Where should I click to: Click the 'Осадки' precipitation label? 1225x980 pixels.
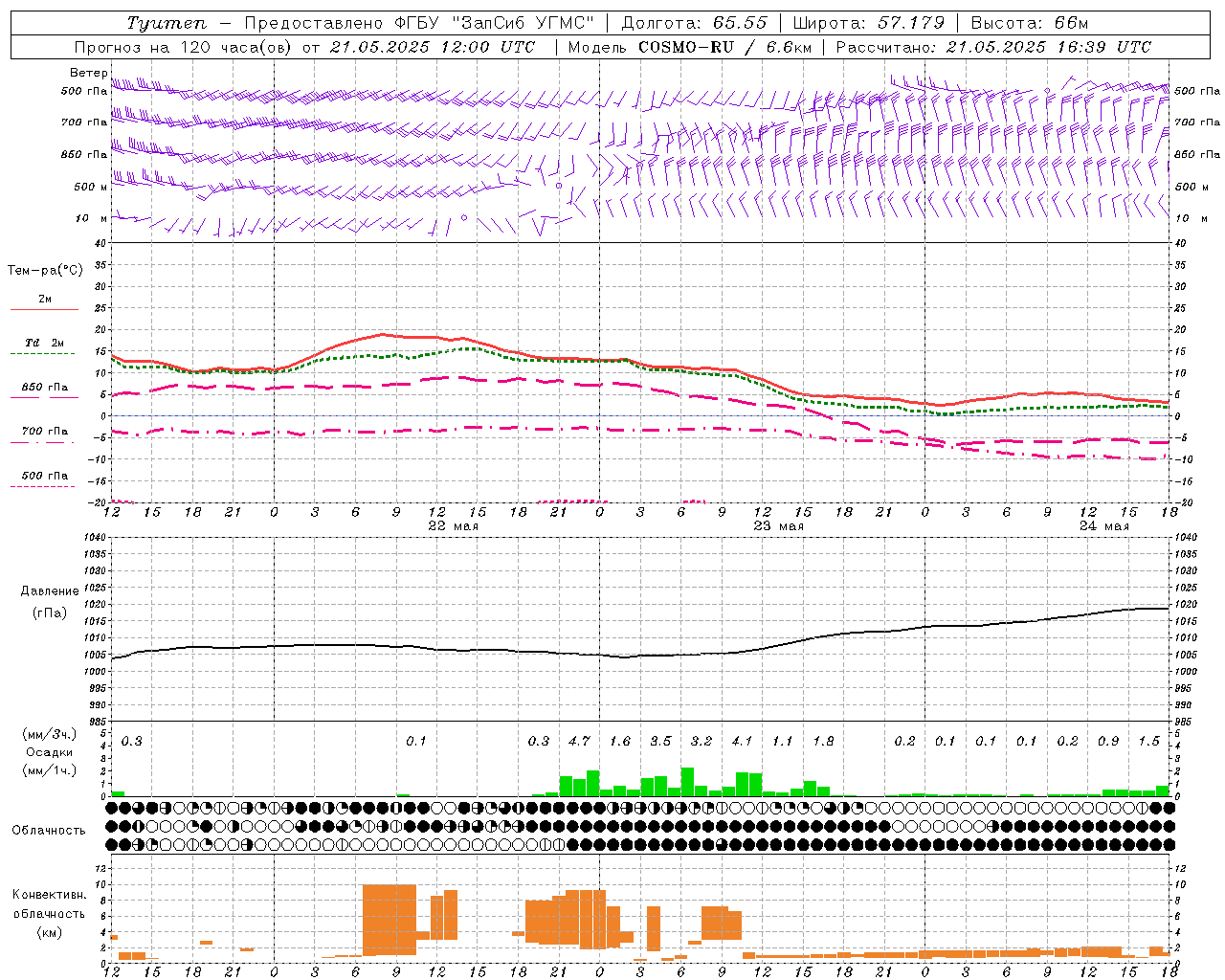point(50,752)
